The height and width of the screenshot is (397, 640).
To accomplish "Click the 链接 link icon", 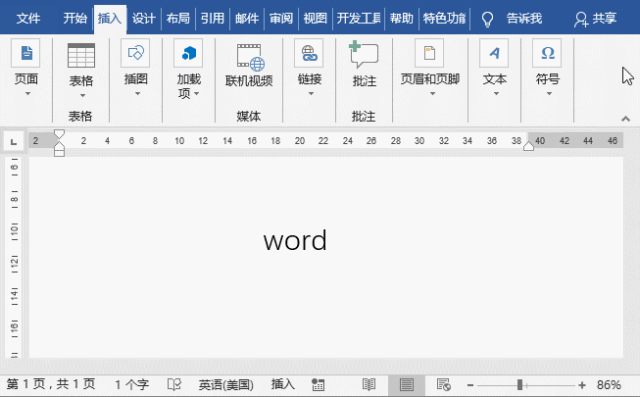I will click(309, 53).
